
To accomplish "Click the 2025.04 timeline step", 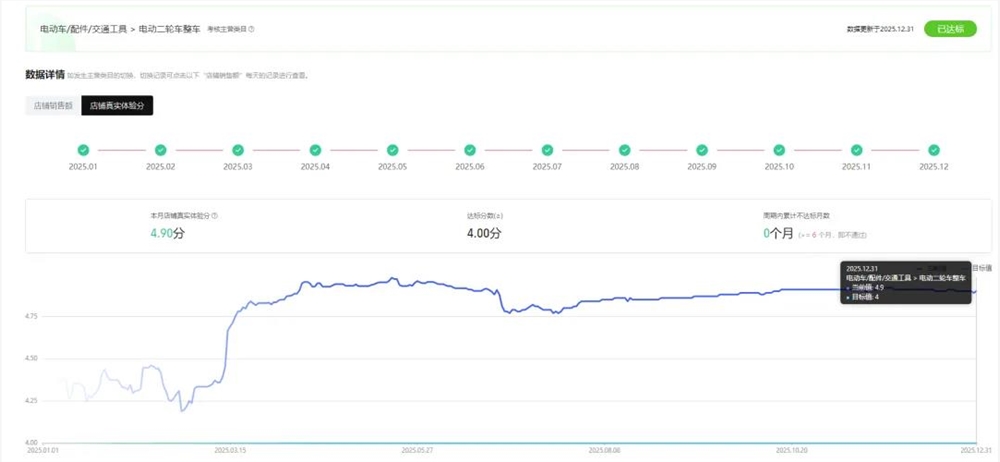I will pyautogui.click(x=315, y=150).
